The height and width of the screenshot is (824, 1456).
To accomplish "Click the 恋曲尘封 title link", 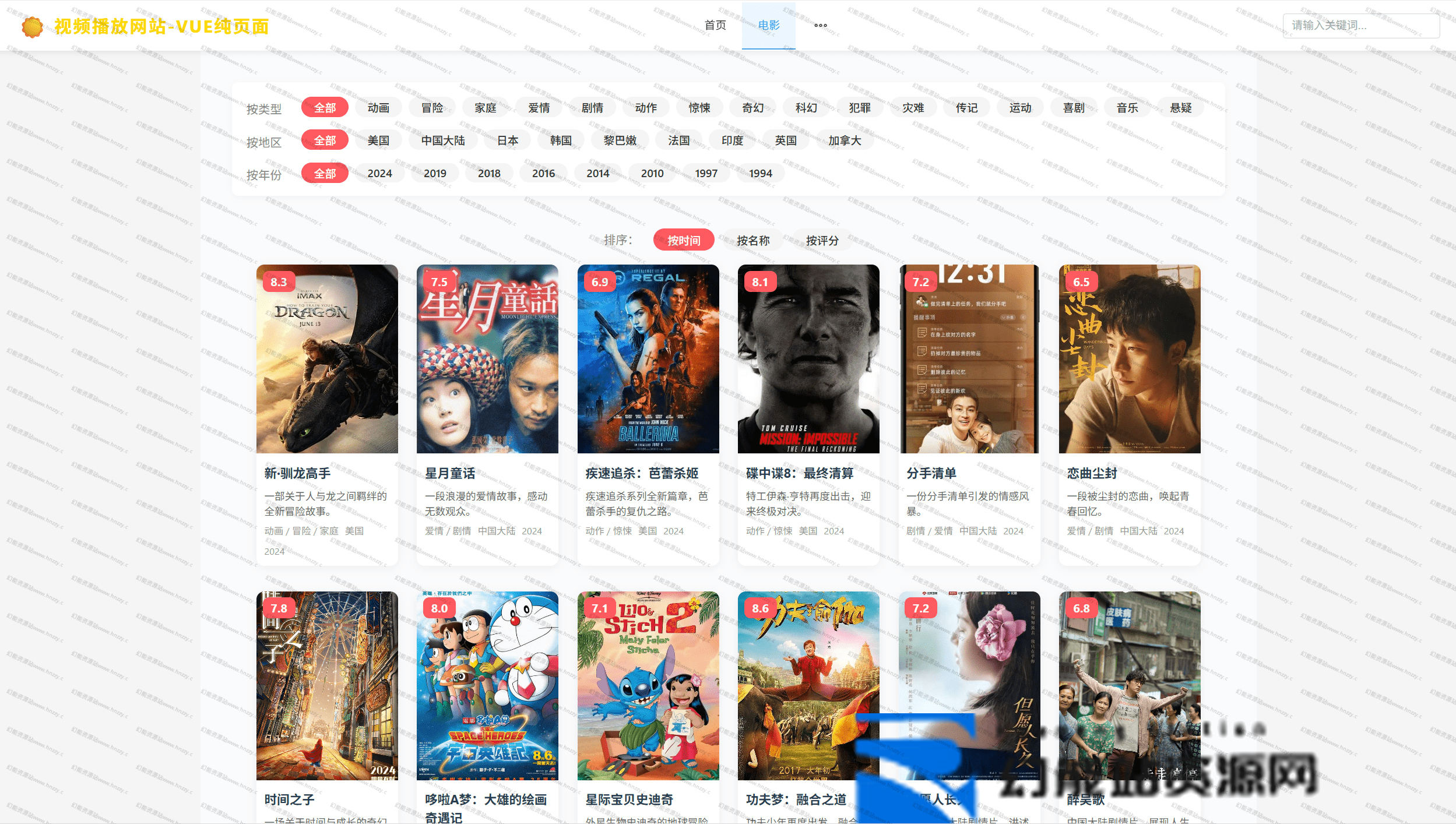I will coord(1092,473).
